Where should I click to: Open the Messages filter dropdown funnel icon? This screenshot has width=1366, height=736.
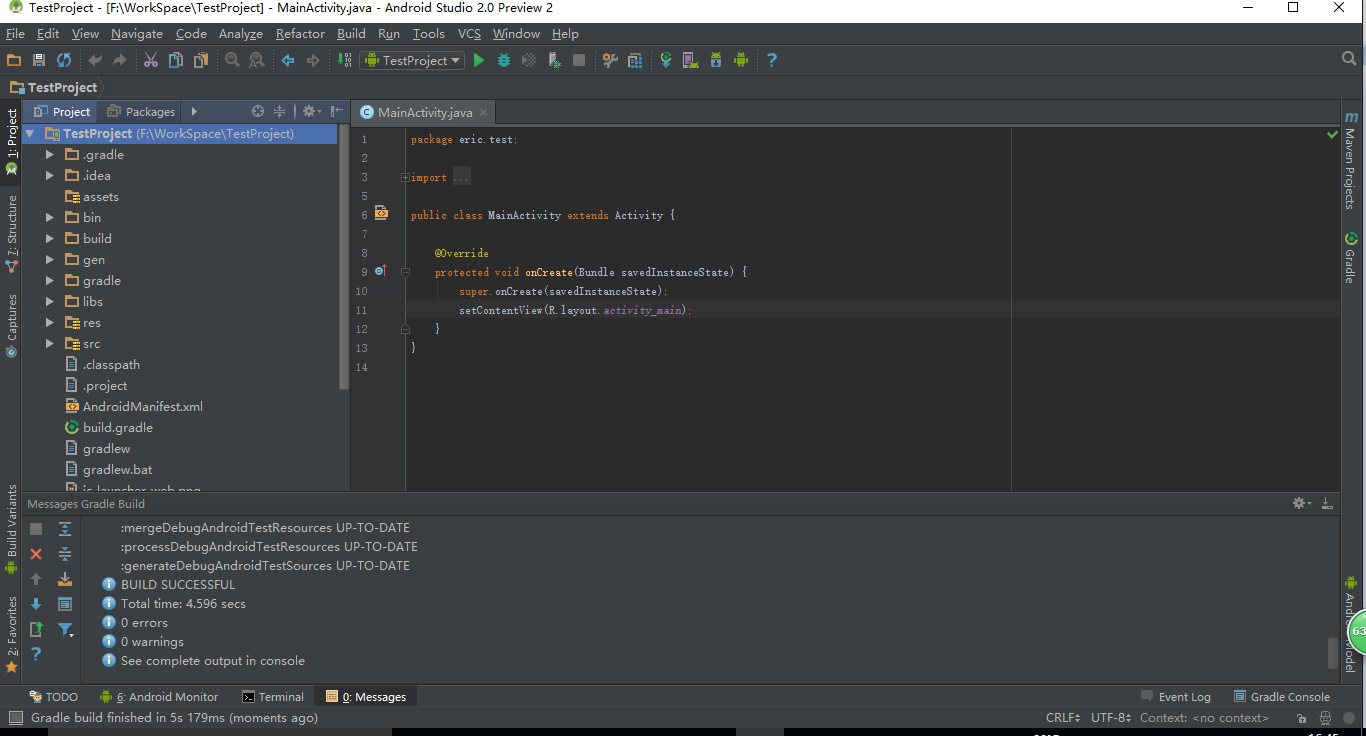click(65, 629)
